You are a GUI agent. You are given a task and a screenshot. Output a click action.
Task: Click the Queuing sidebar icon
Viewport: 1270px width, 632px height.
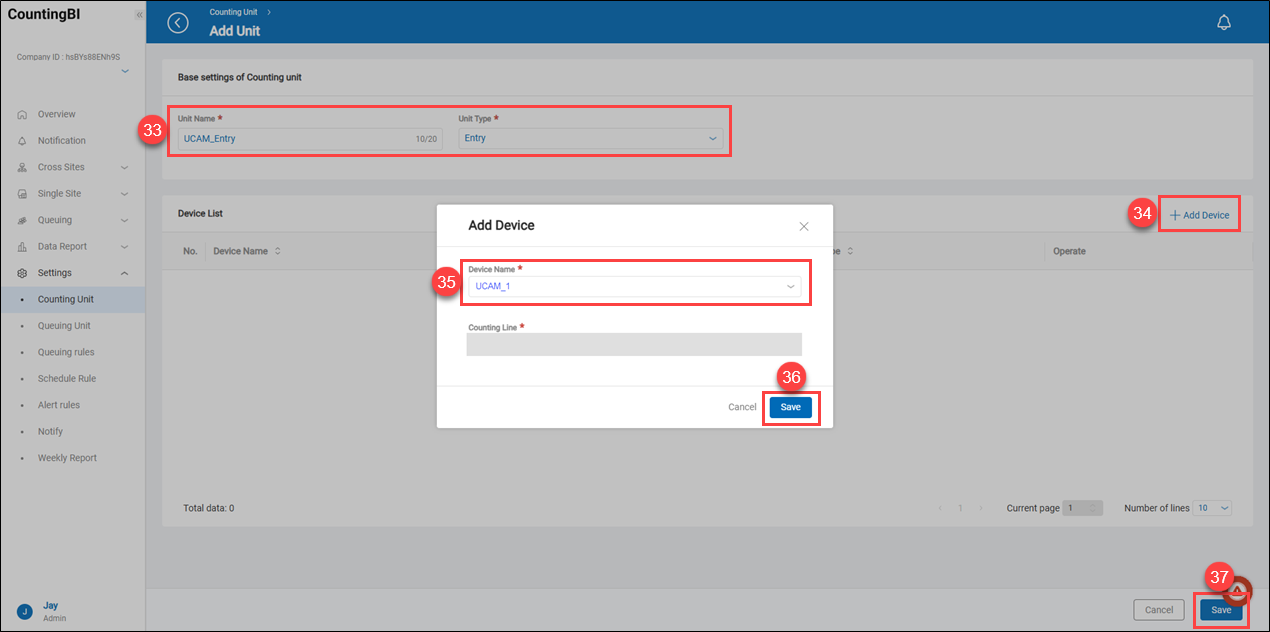[x=22, y=220]
